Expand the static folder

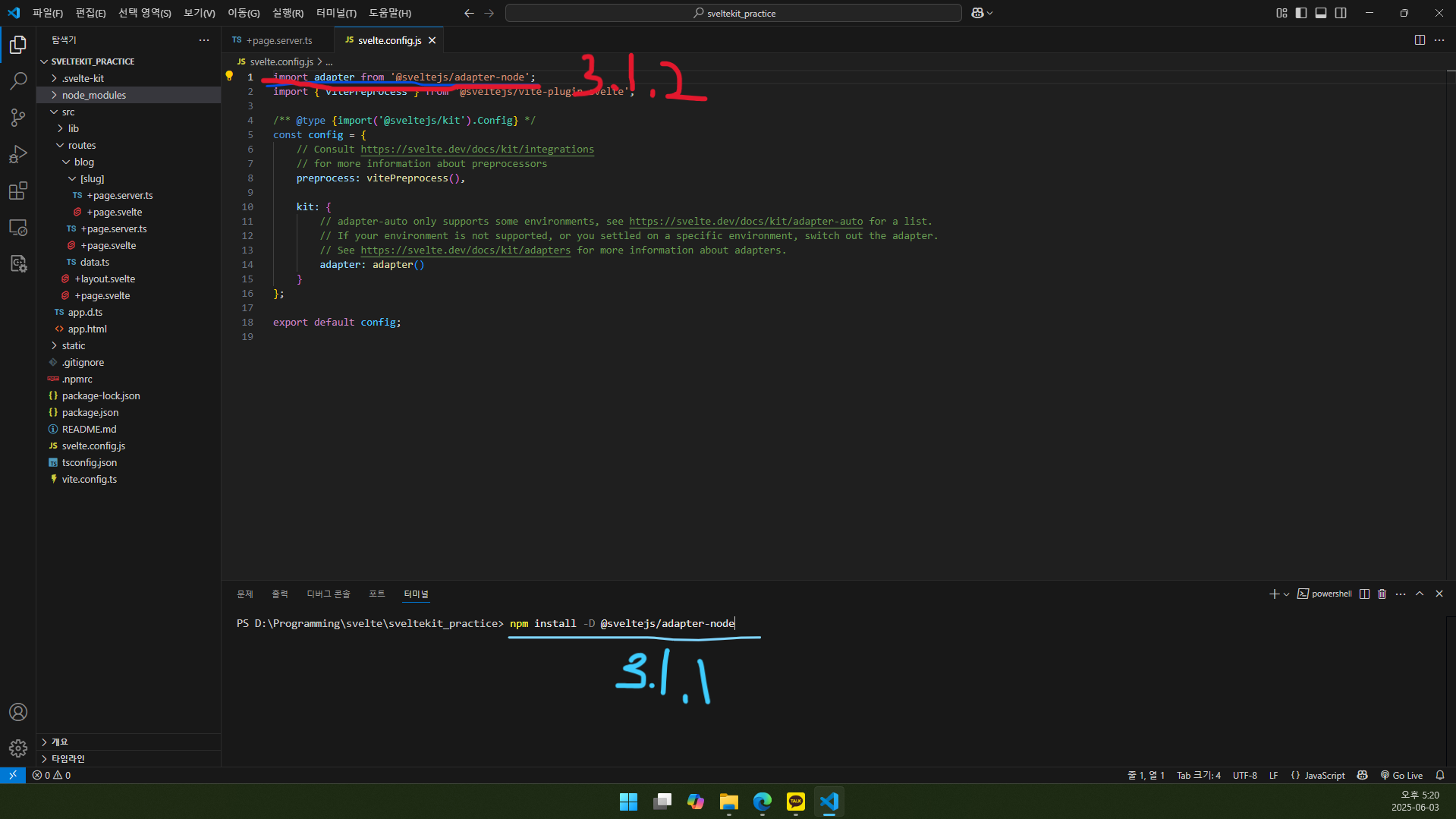(129, 345)
